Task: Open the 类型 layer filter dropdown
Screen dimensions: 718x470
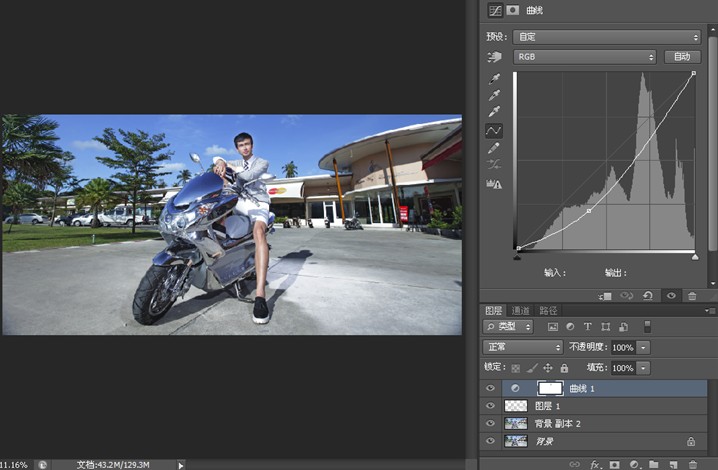Action: pos(508,327)
